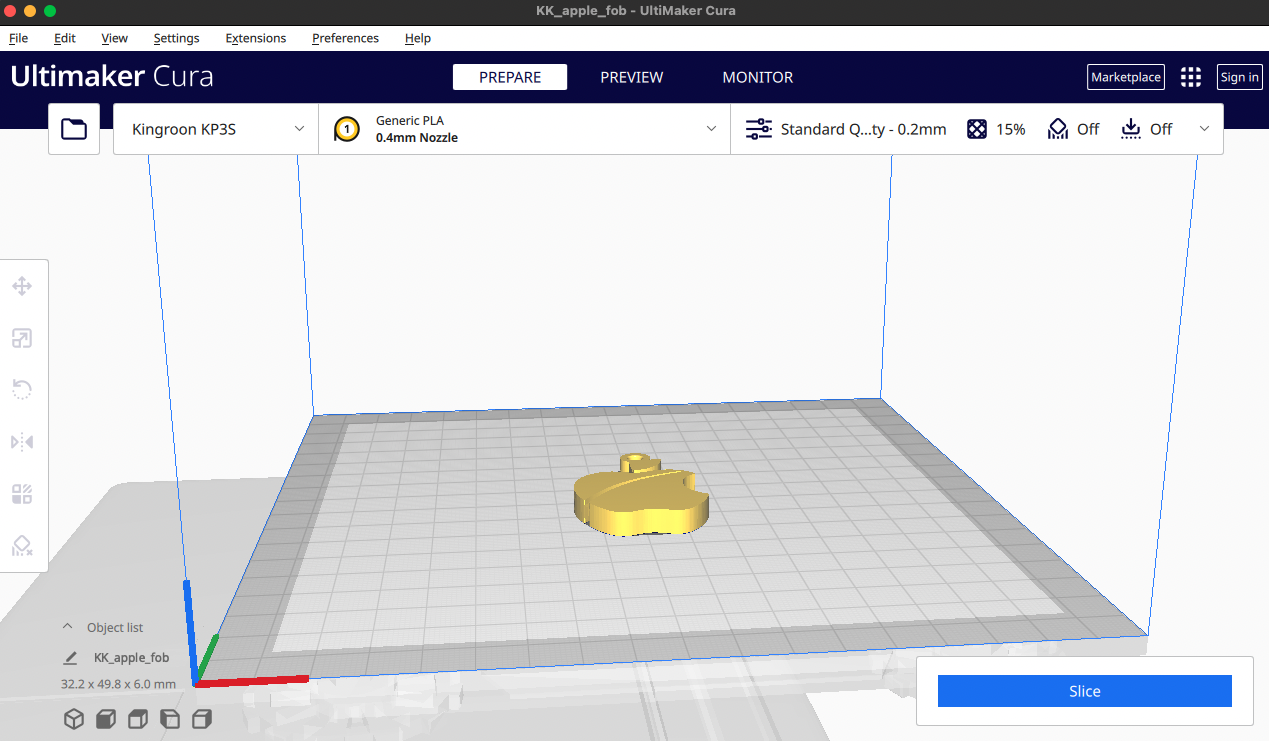The height and width of the screenshot is (741, 1269).
Task: Click the 32.2 x 49.8 x 6.0 mm dimensions
Action: [118, 684]
